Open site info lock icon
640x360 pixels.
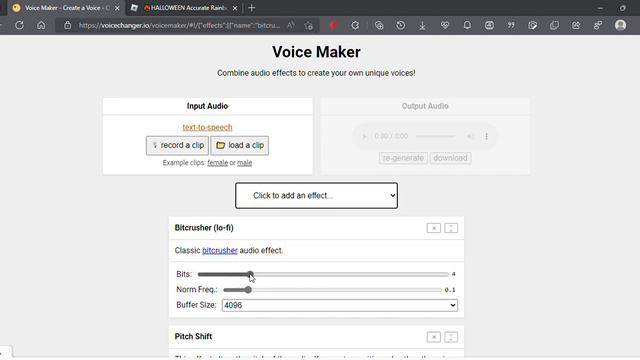click(67, 25)
